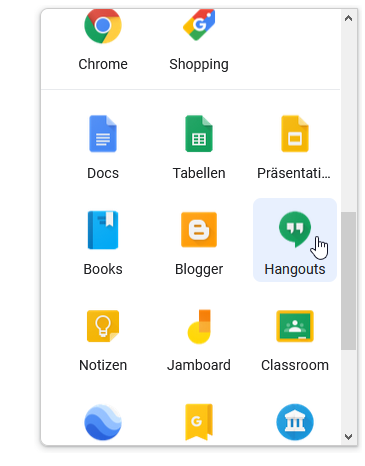Open Notizen keep notes app
Image resolution: width=365 pixels, height=466 pixels.
[103, 326]
